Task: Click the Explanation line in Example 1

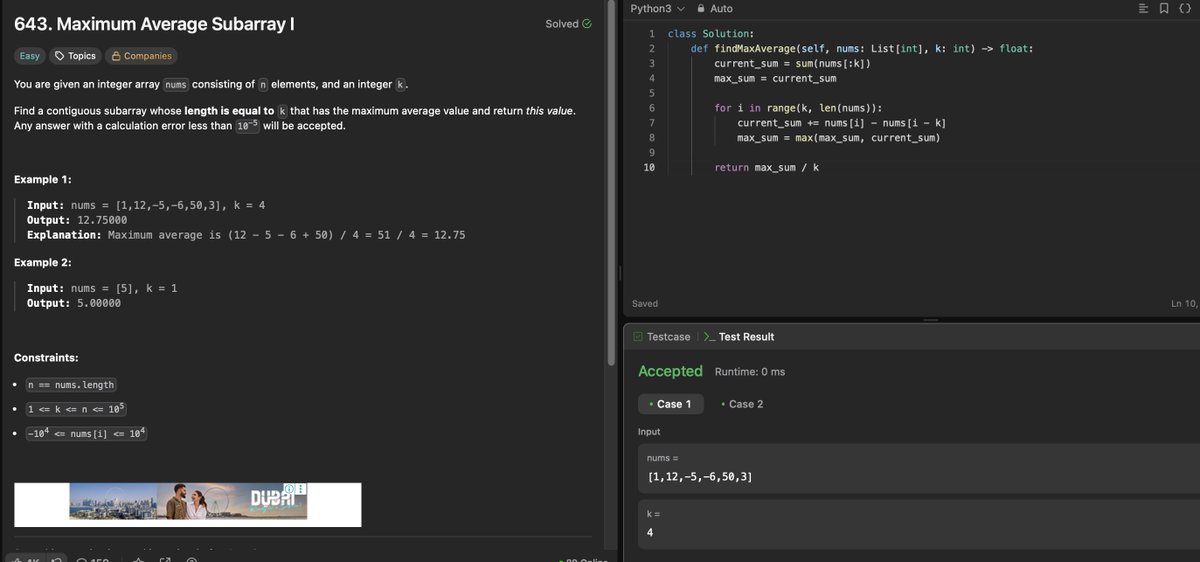Action: pos(246,235)
